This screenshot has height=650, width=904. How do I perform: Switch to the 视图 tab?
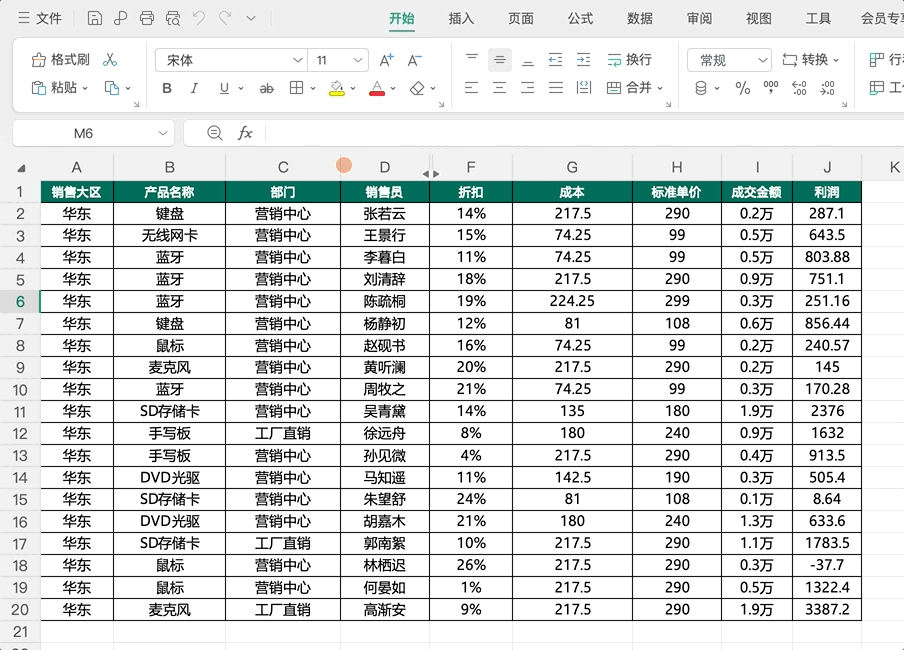[x=759, y=18]
